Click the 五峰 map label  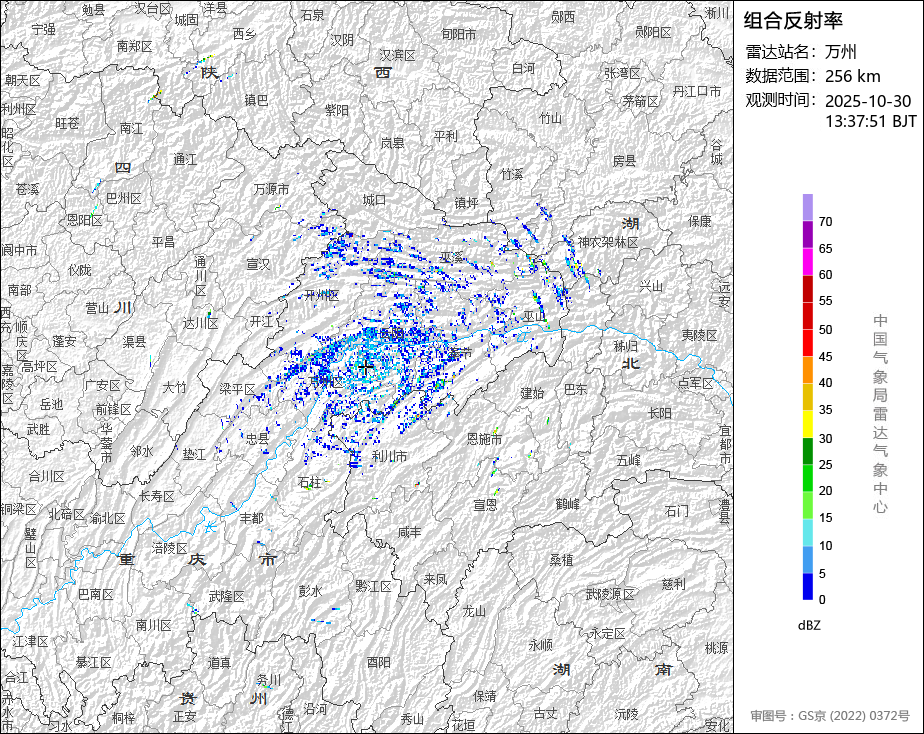[629, 460]
